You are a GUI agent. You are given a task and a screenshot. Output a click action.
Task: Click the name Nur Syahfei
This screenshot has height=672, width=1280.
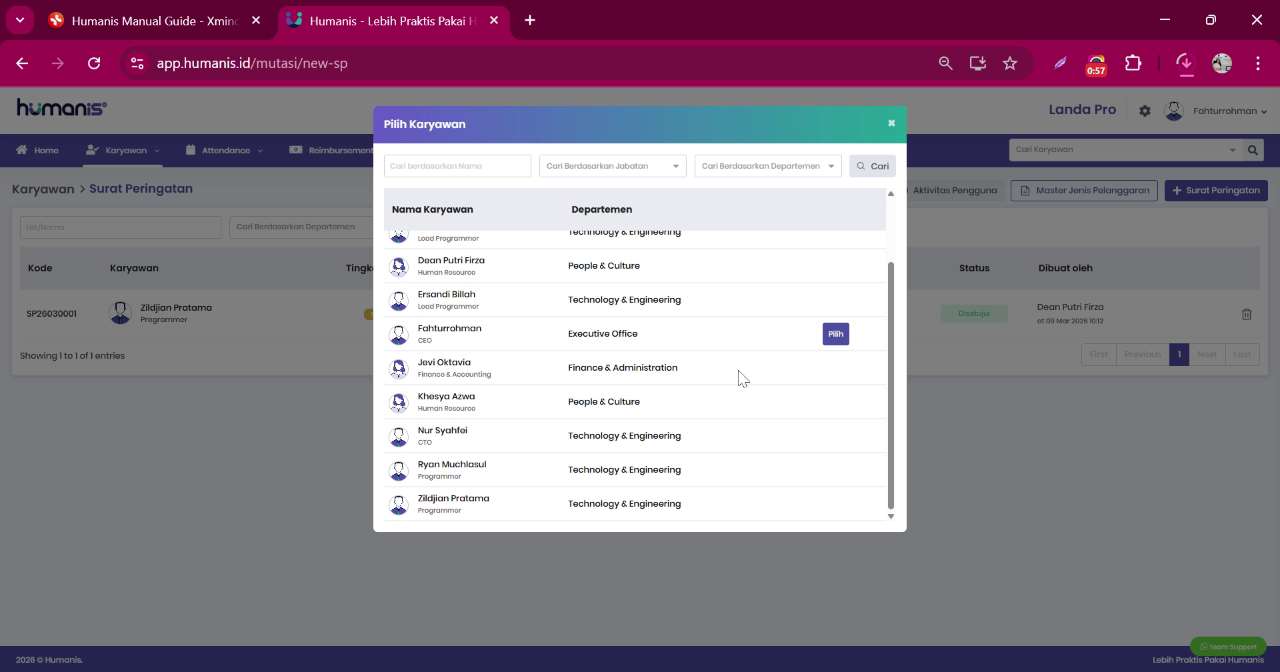442,430
